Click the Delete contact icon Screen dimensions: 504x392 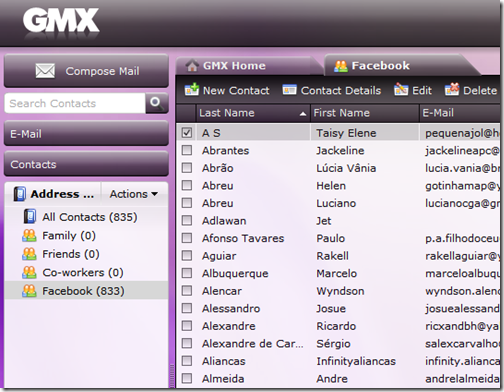point(452,89)
